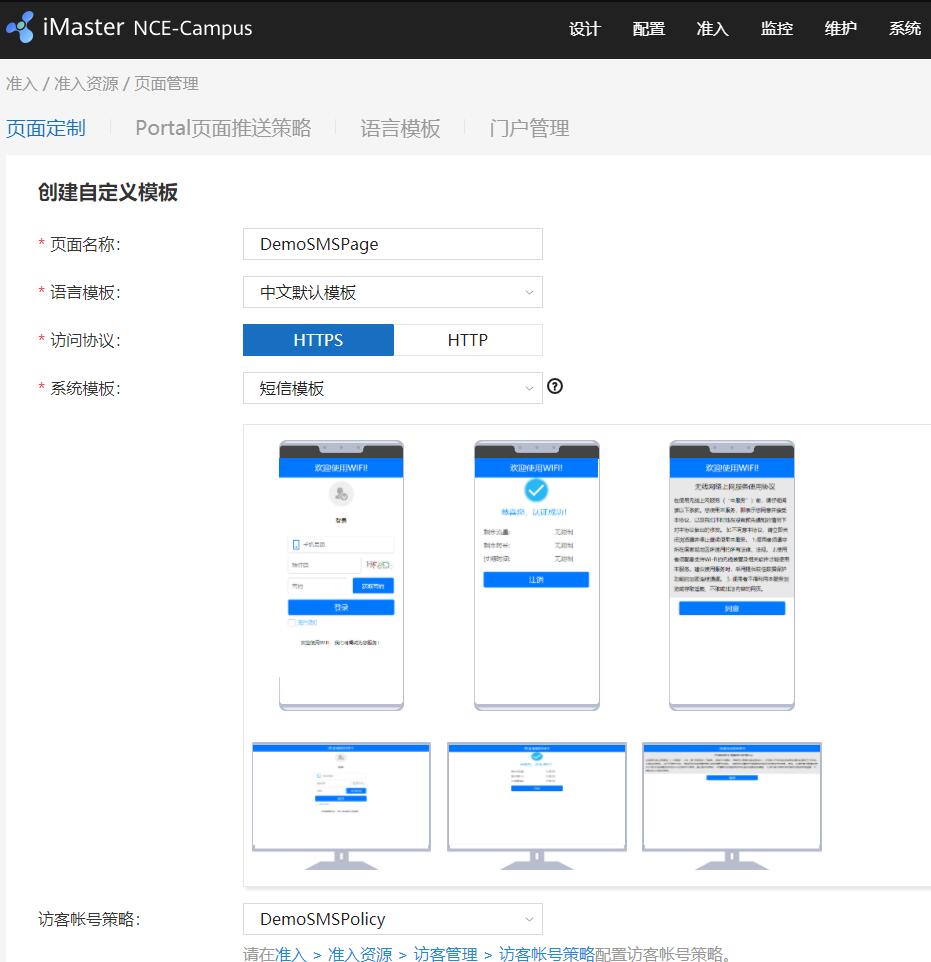Switch to the Portal页面推送策略 tab
The image size is (931, 962).
(223, 128)
